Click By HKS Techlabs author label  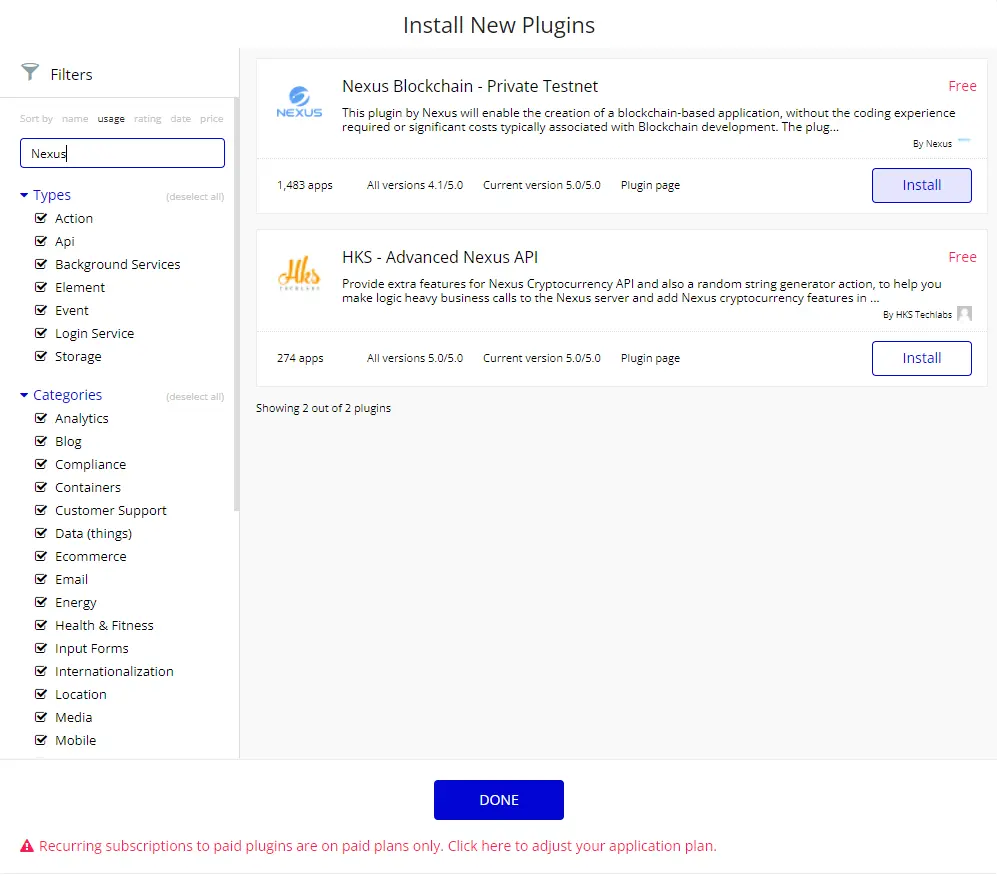(917, 315)
